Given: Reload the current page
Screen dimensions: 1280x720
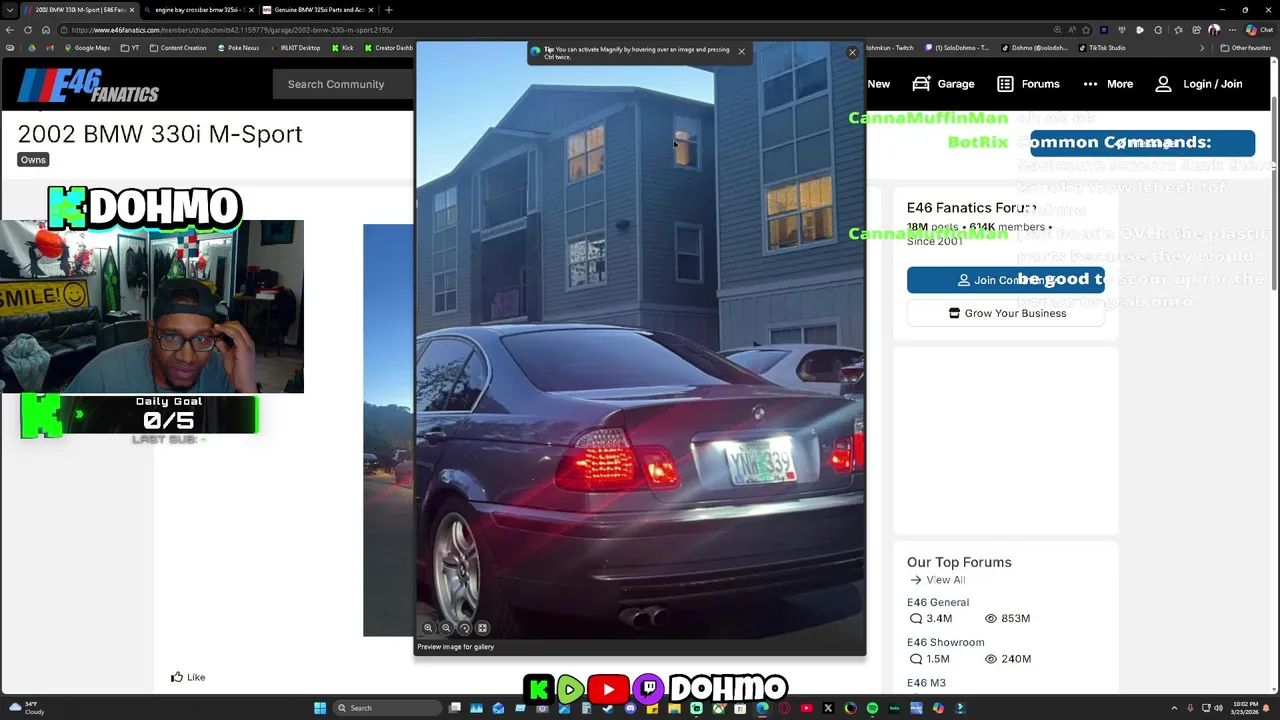Looking at the screenshot, I should pos(28,30).
